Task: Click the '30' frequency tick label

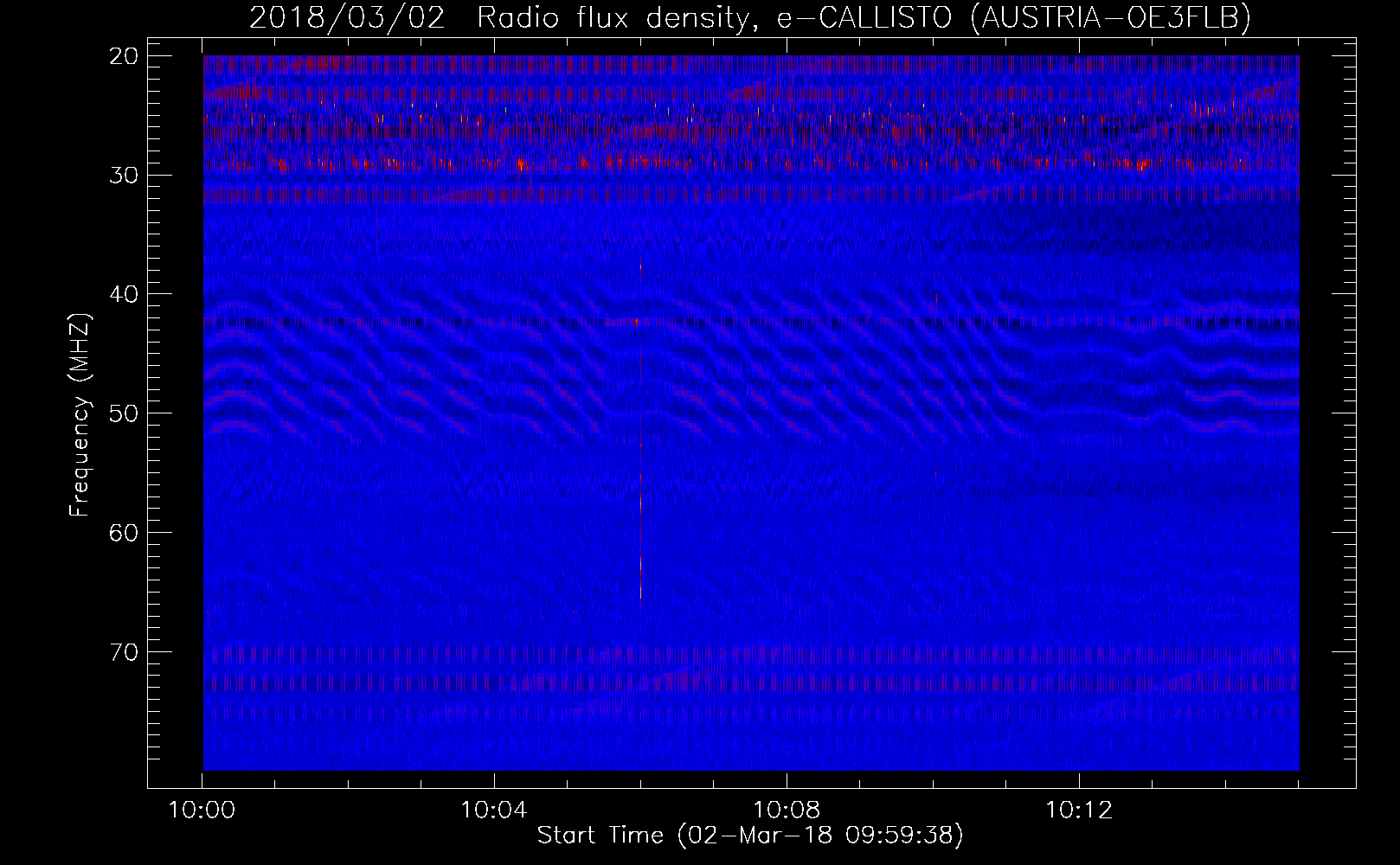Action: [125, 175]
